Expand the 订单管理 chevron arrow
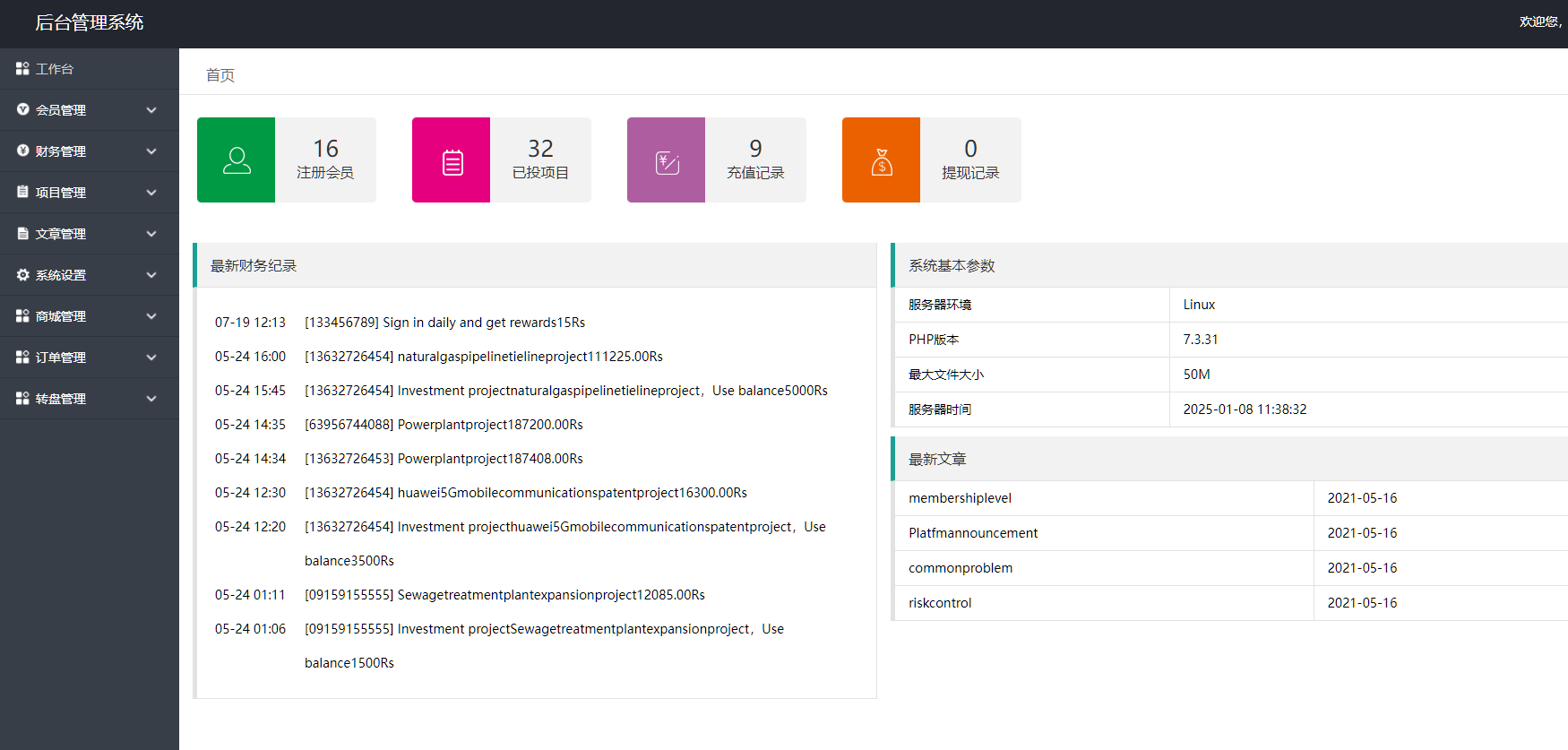Viewport: 1568px width, 750px height. [x=151, y=358]
